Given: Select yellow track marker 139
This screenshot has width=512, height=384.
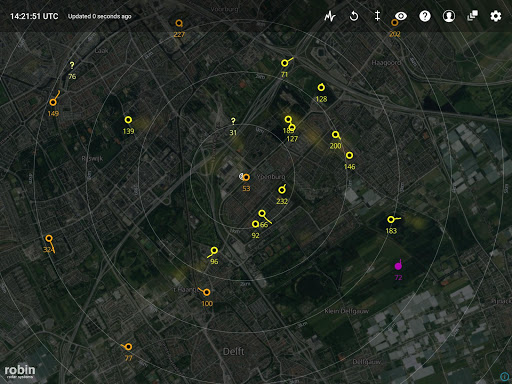Looking at the screenshot, I should [x=128, y=120].
